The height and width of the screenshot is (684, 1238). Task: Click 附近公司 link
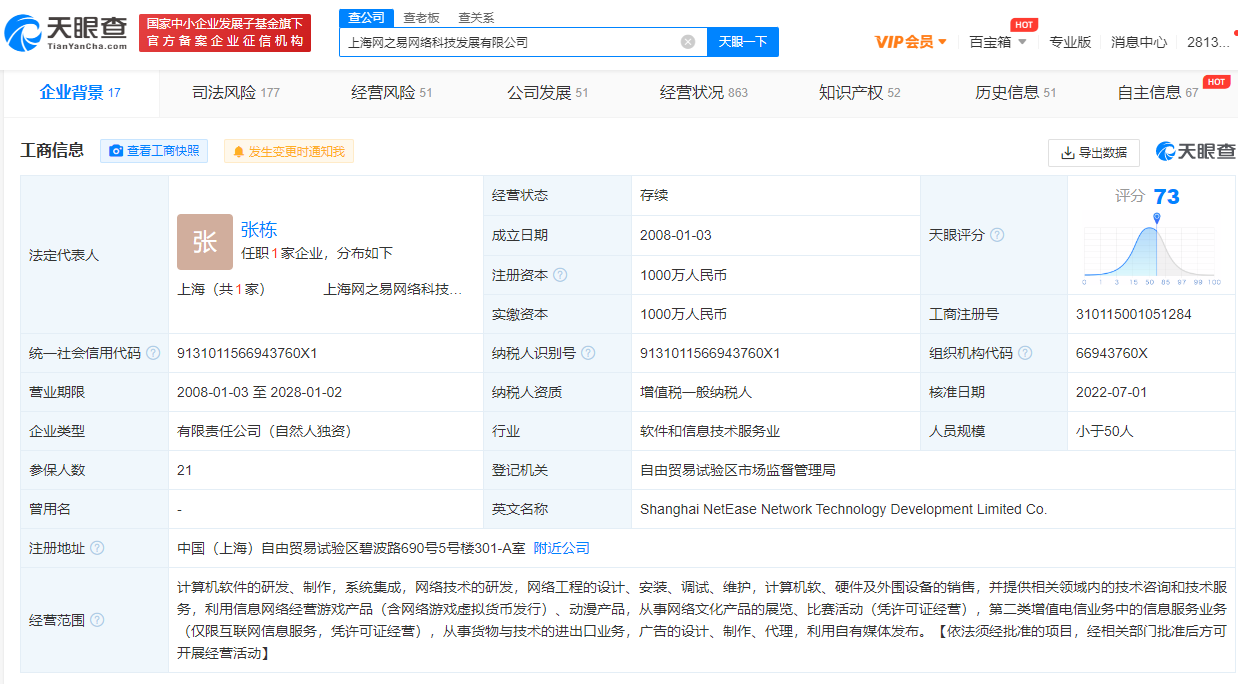coord(562,548)
